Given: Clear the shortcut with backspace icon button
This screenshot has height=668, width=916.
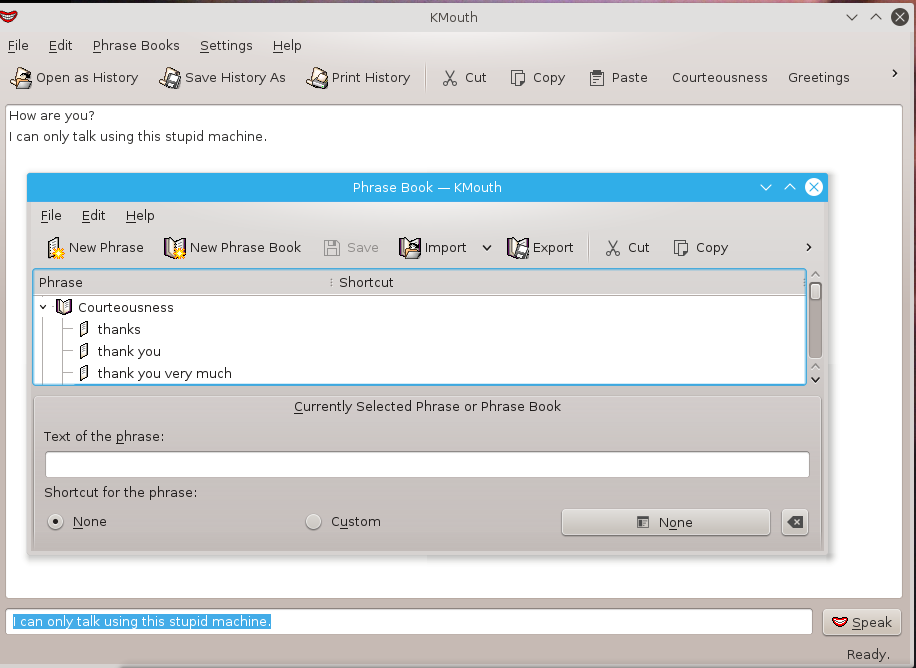Looking at the screenshot, I should (795, 522).
